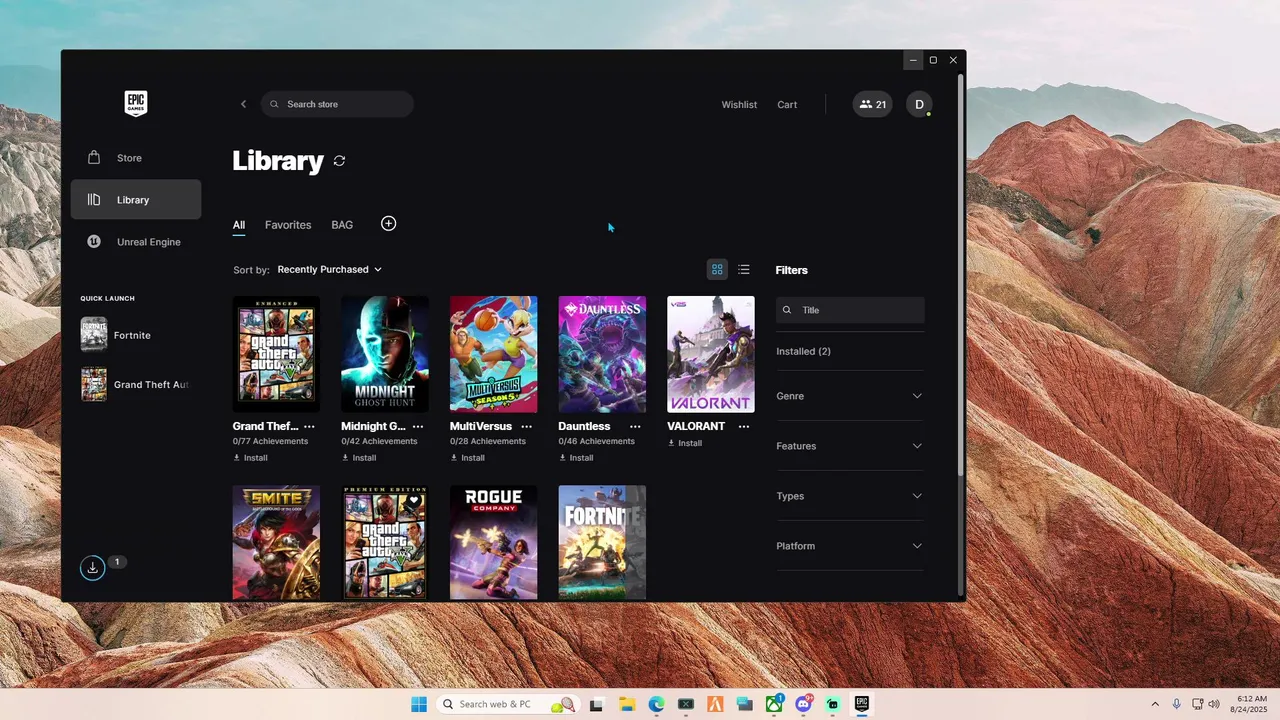Open the Grand Theft Auto V Enhanced cover
1280x720 pixels.
[x=276, y=354]
